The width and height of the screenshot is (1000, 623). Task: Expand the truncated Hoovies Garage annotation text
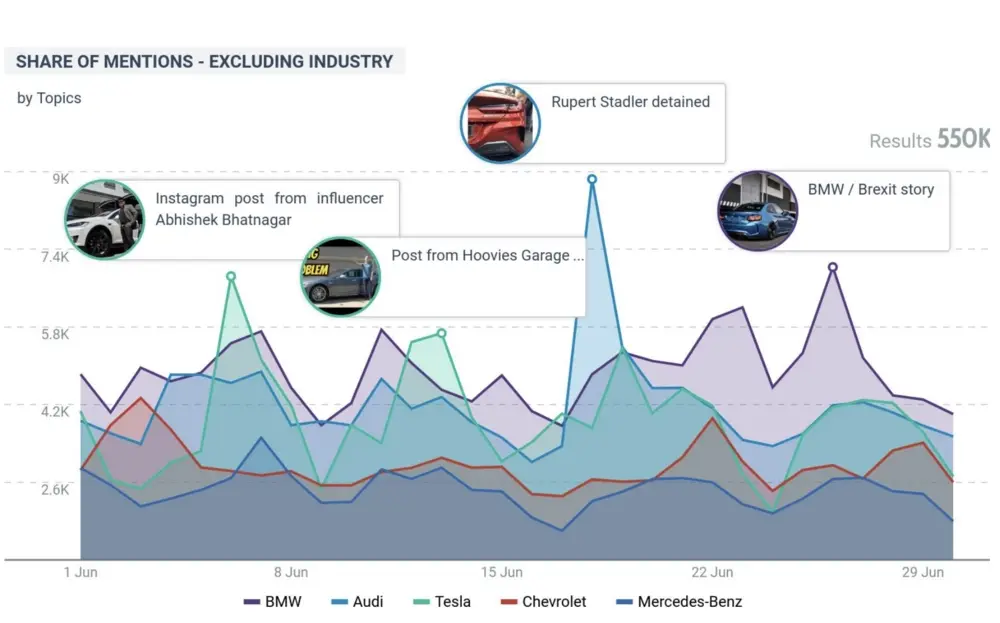coord(487,256)
